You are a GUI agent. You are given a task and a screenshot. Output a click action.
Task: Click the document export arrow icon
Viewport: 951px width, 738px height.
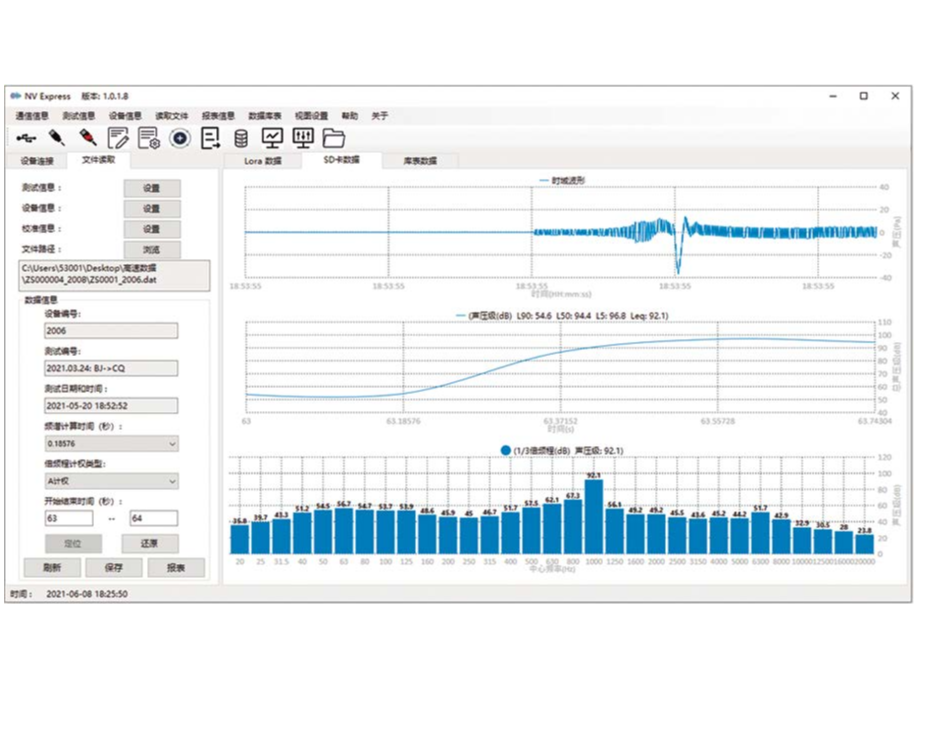point(211,138)
